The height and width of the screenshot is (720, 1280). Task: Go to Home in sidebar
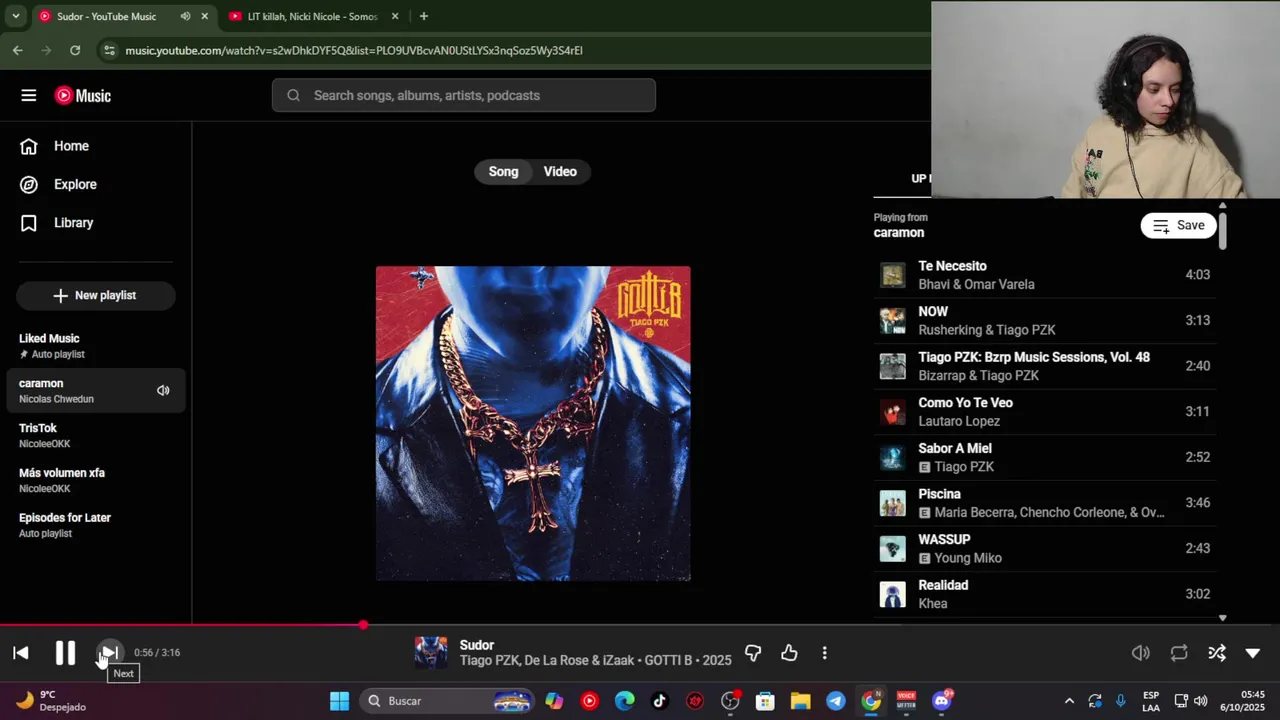click(71, 146)
